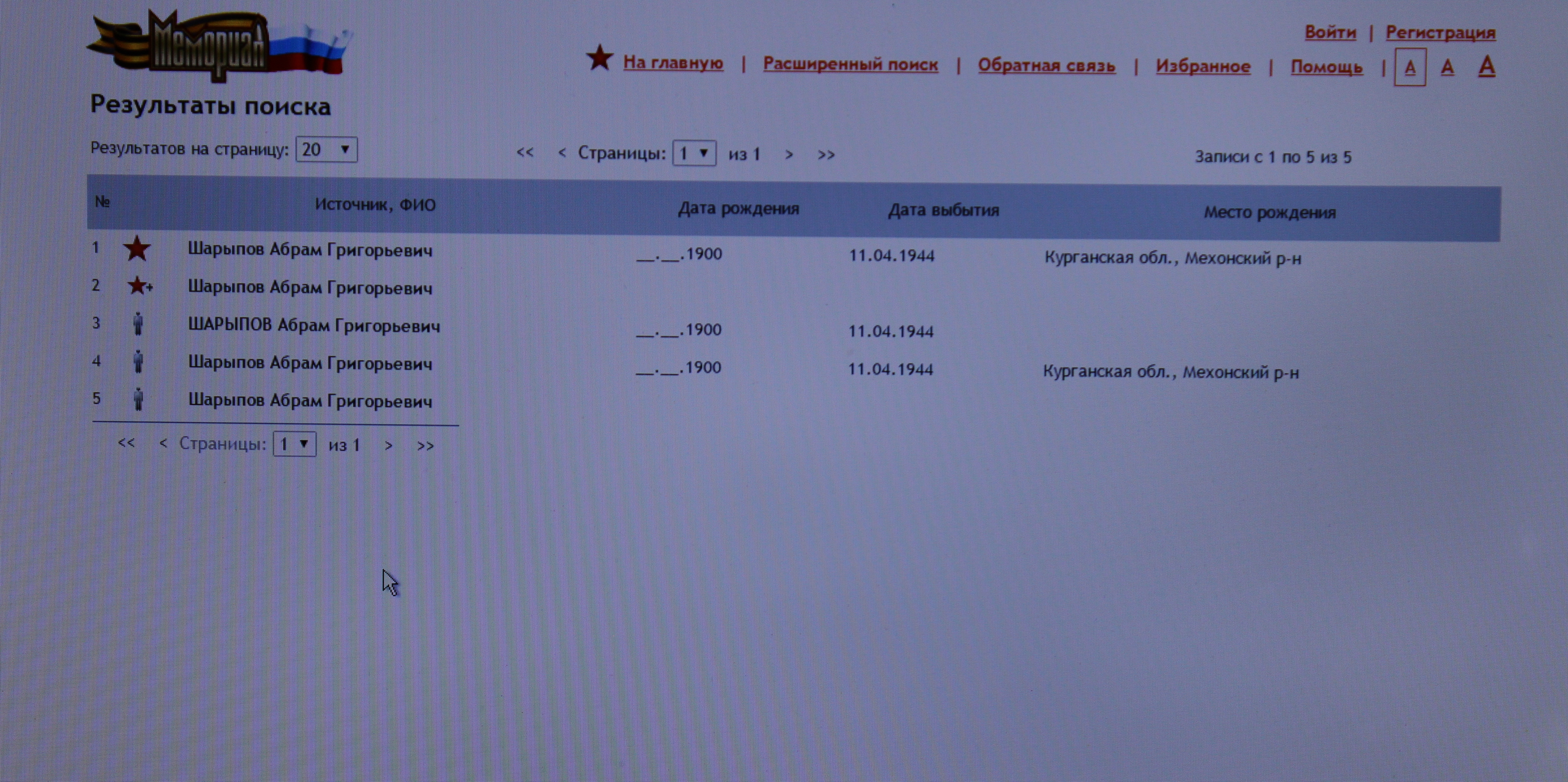This screenshot has height=782, width=1568.
Task: Click the star-plus icon in row 2
Action: (x=139, y=285)
